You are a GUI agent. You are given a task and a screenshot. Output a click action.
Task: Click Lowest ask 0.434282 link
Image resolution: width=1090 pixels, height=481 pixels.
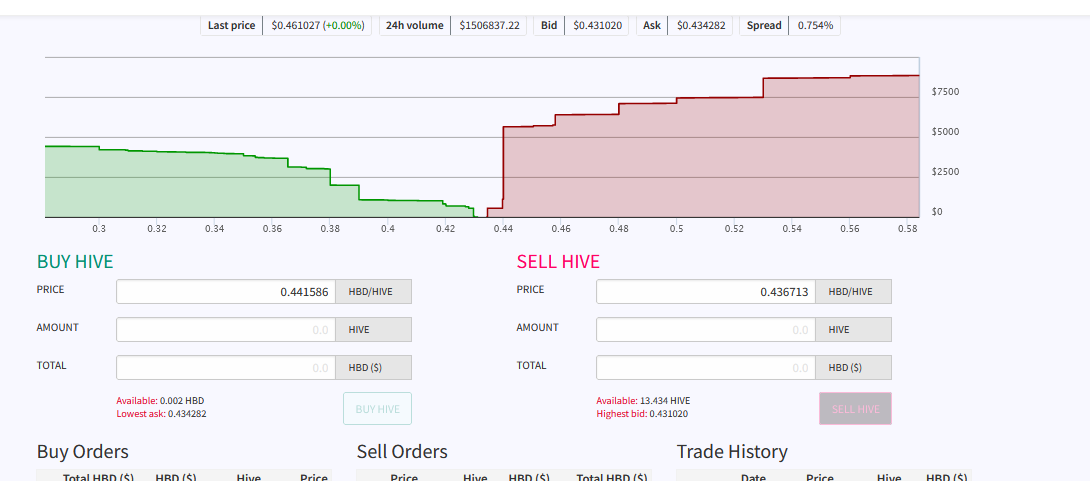click(161, 414)
